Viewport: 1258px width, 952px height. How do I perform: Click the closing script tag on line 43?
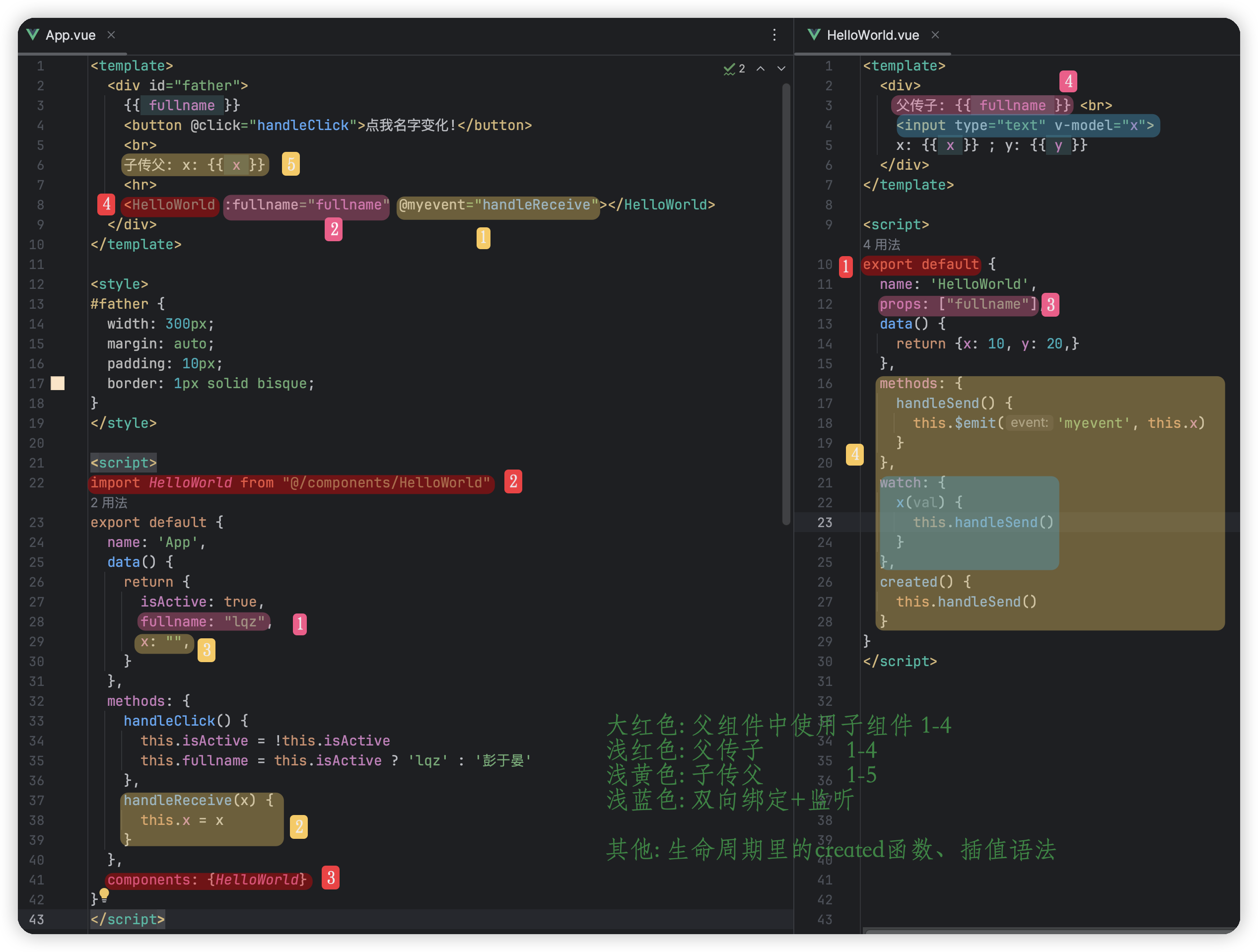click(128, 920)
